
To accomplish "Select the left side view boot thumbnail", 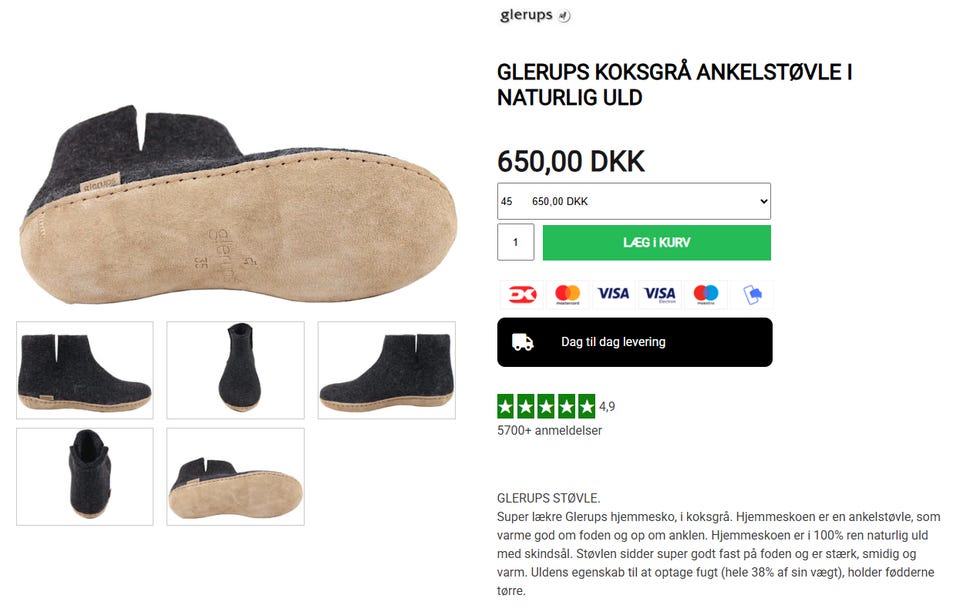I will coord(84,370).
